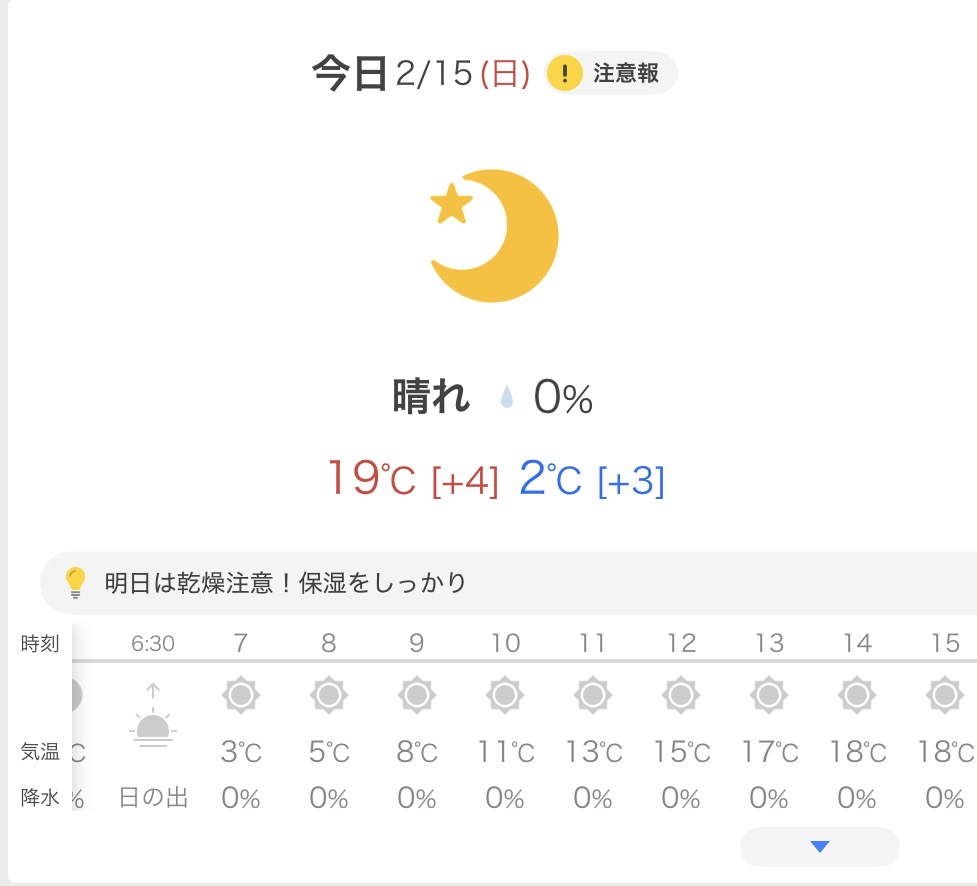Click the sun icon for 12 o'clock
Image resolution: width=977 pixels, height=886 pixels.
[x=681, y=693]
